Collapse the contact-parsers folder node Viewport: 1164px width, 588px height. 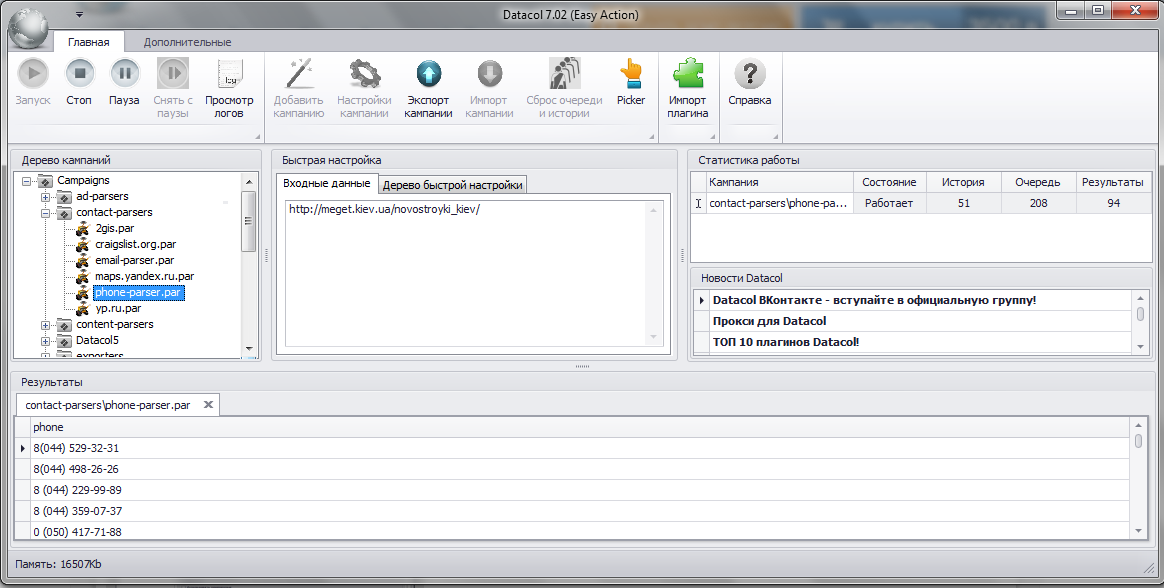point(45,213)
